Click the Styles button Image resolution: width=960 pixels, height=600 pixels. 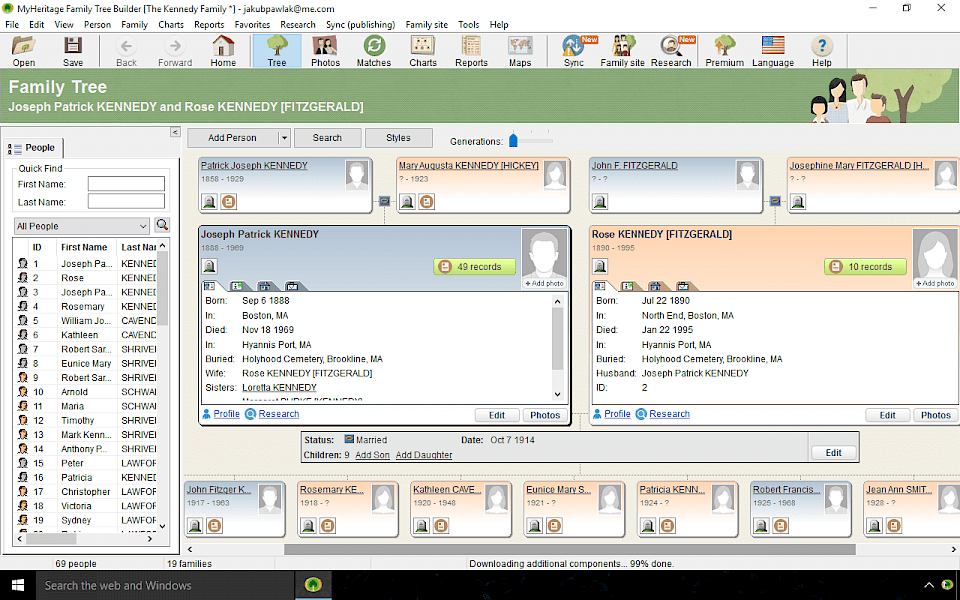[399, 138]
